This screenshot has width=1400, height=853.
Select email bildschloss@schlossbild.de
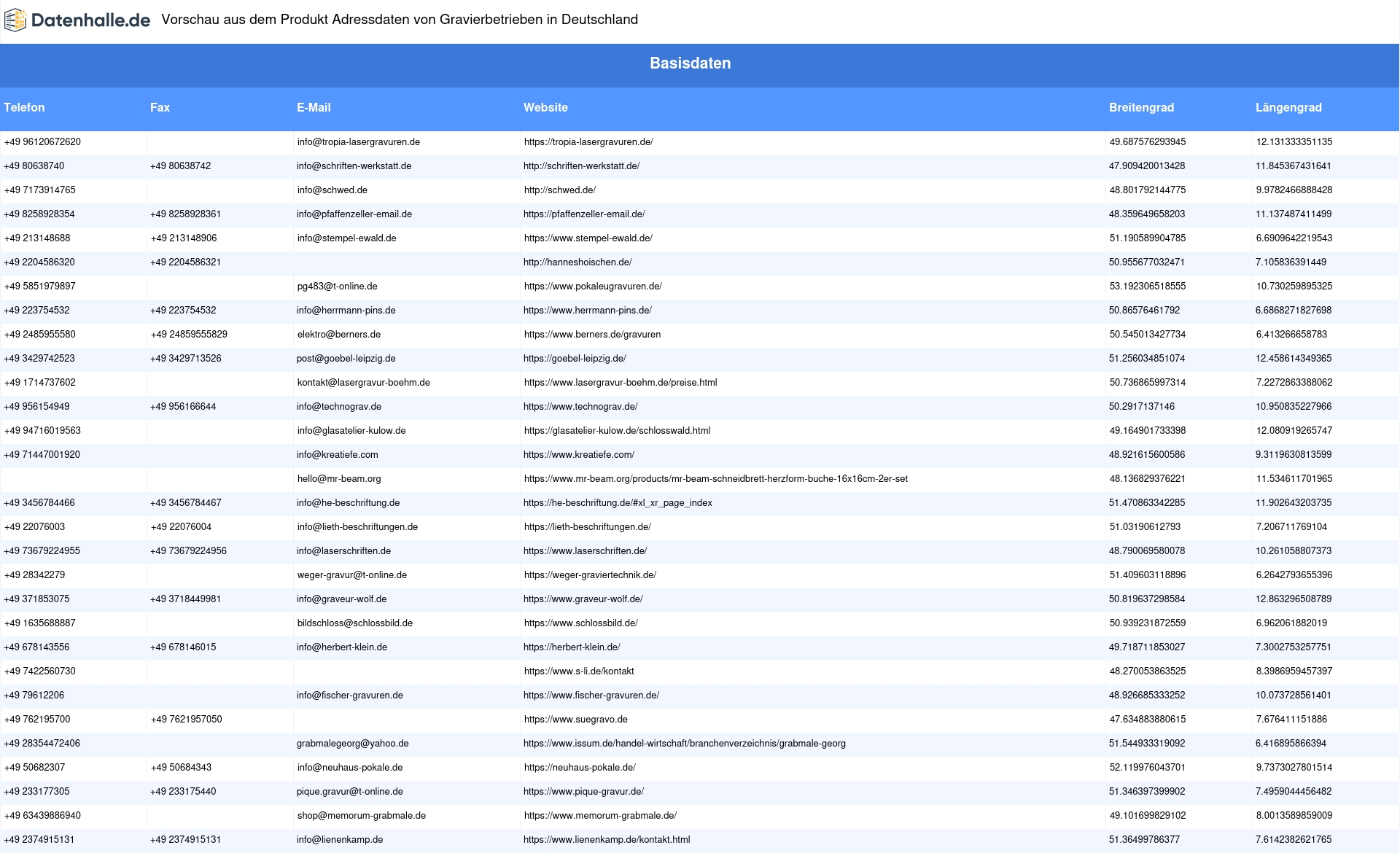[355, 623]
